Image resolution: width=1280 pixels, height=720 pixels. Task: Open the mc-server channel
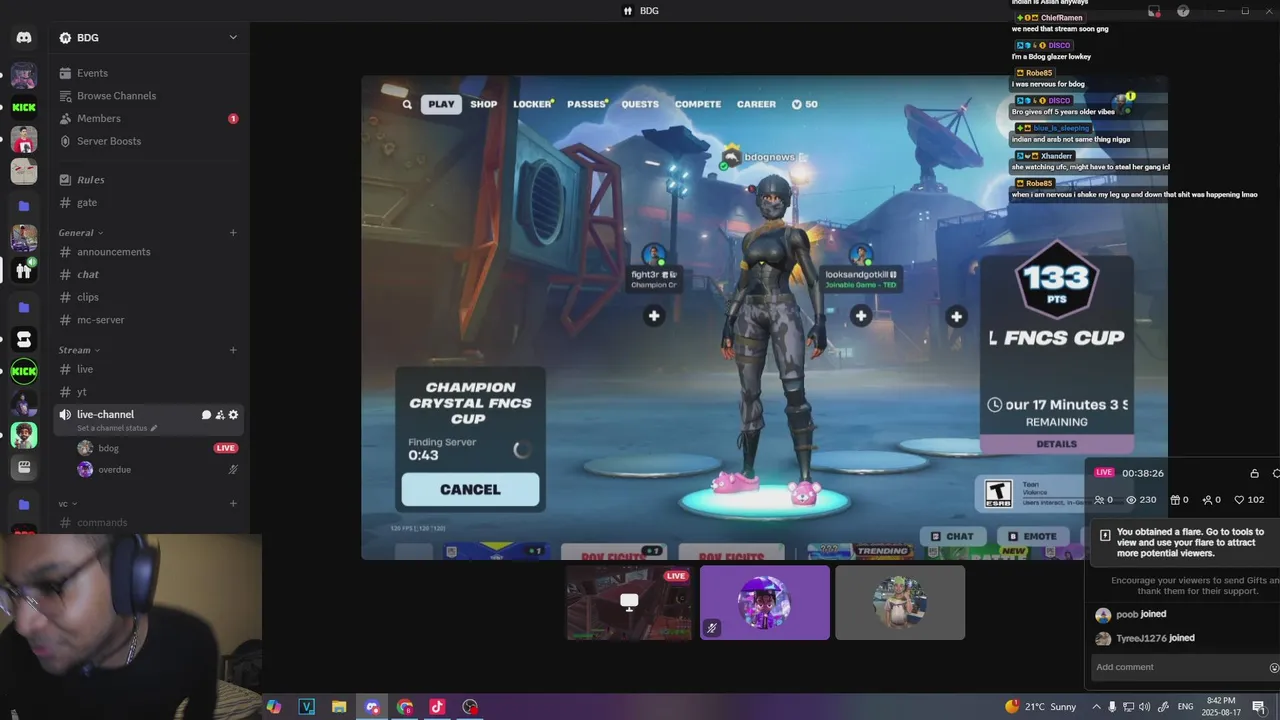[x=148, y=320]
